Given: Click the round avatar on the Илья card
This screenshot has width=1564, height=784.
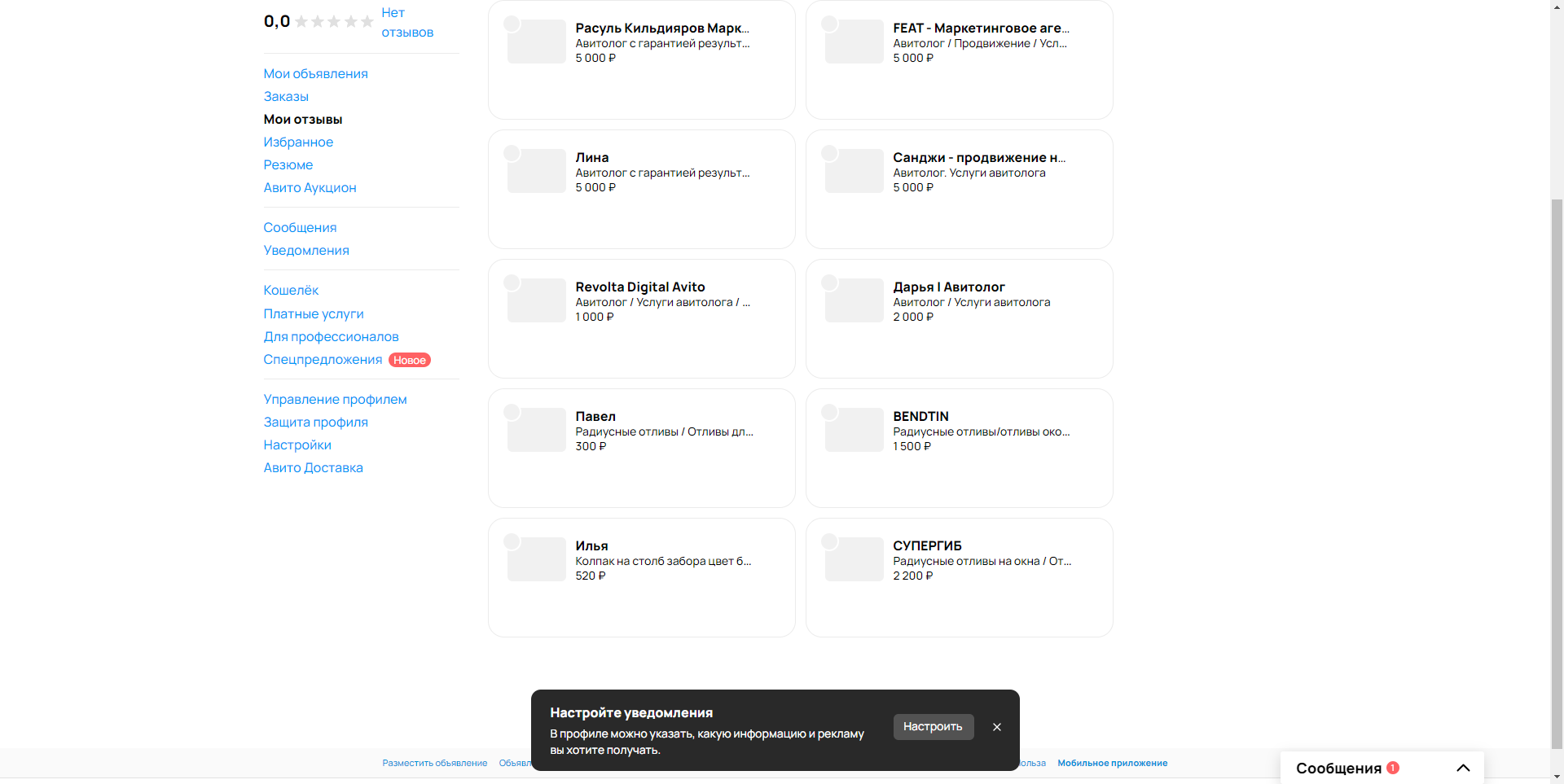Looking at the screenshot, I should coord(512,541).
